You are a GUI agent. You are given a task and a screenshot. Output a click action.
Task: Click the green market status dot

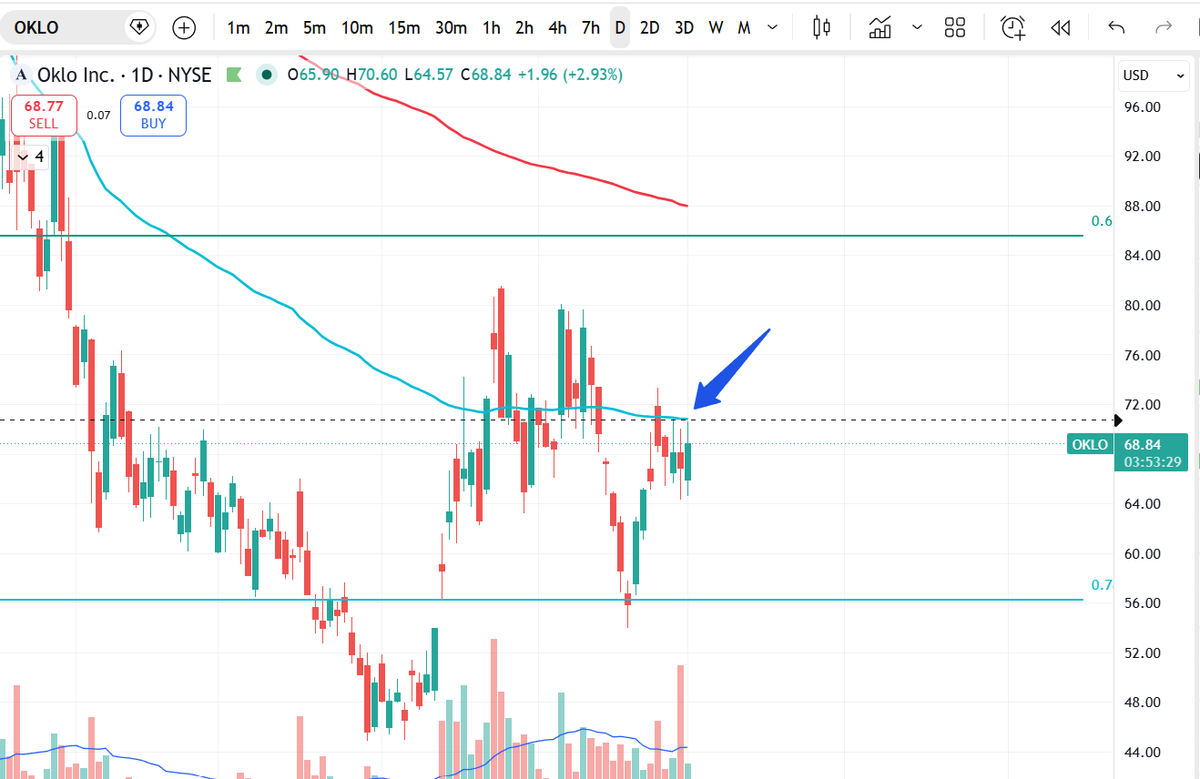click(x=266, y=74)
